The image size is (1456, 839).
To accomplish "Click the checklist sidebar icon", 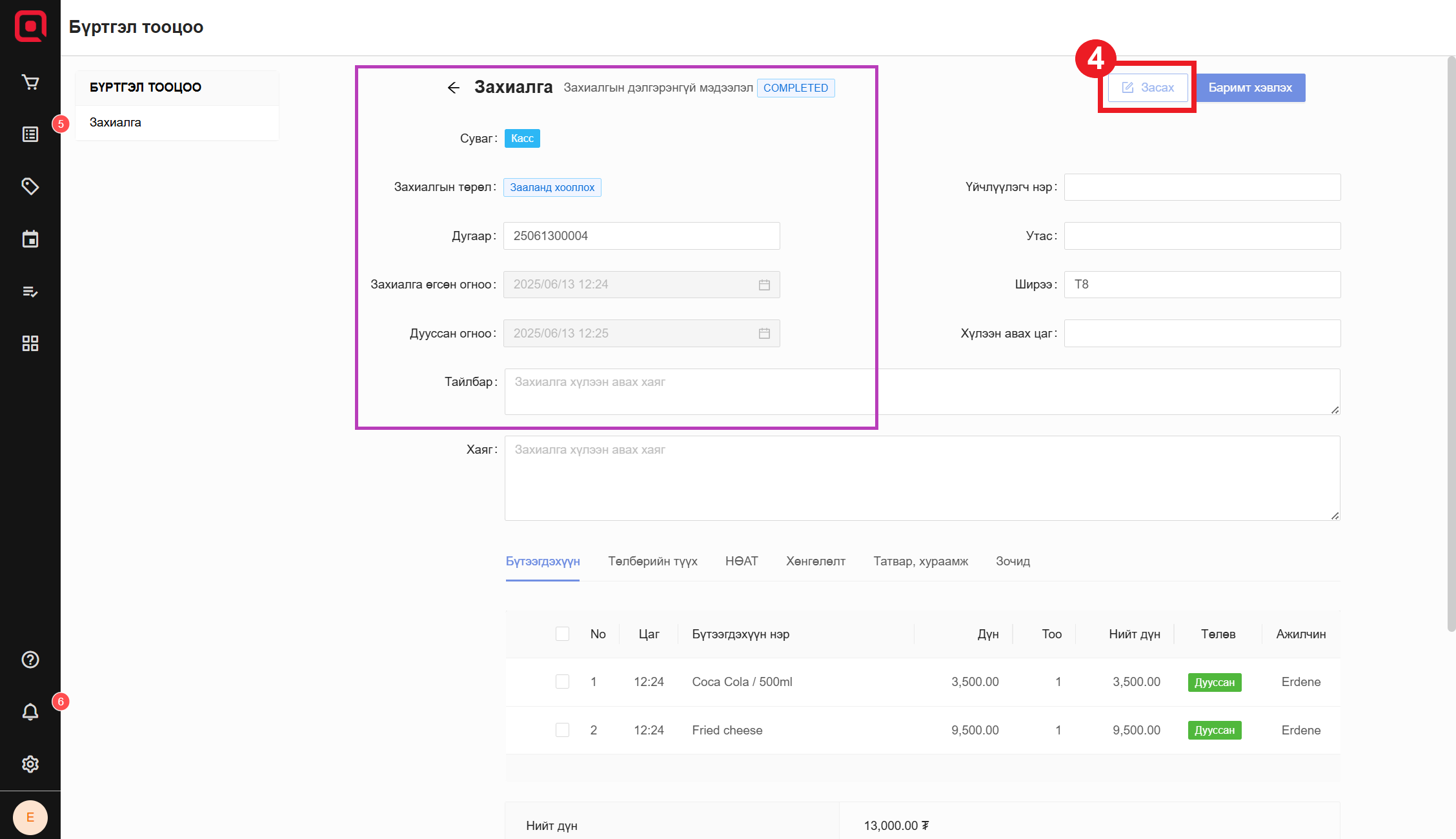I will tap(30, 292).
